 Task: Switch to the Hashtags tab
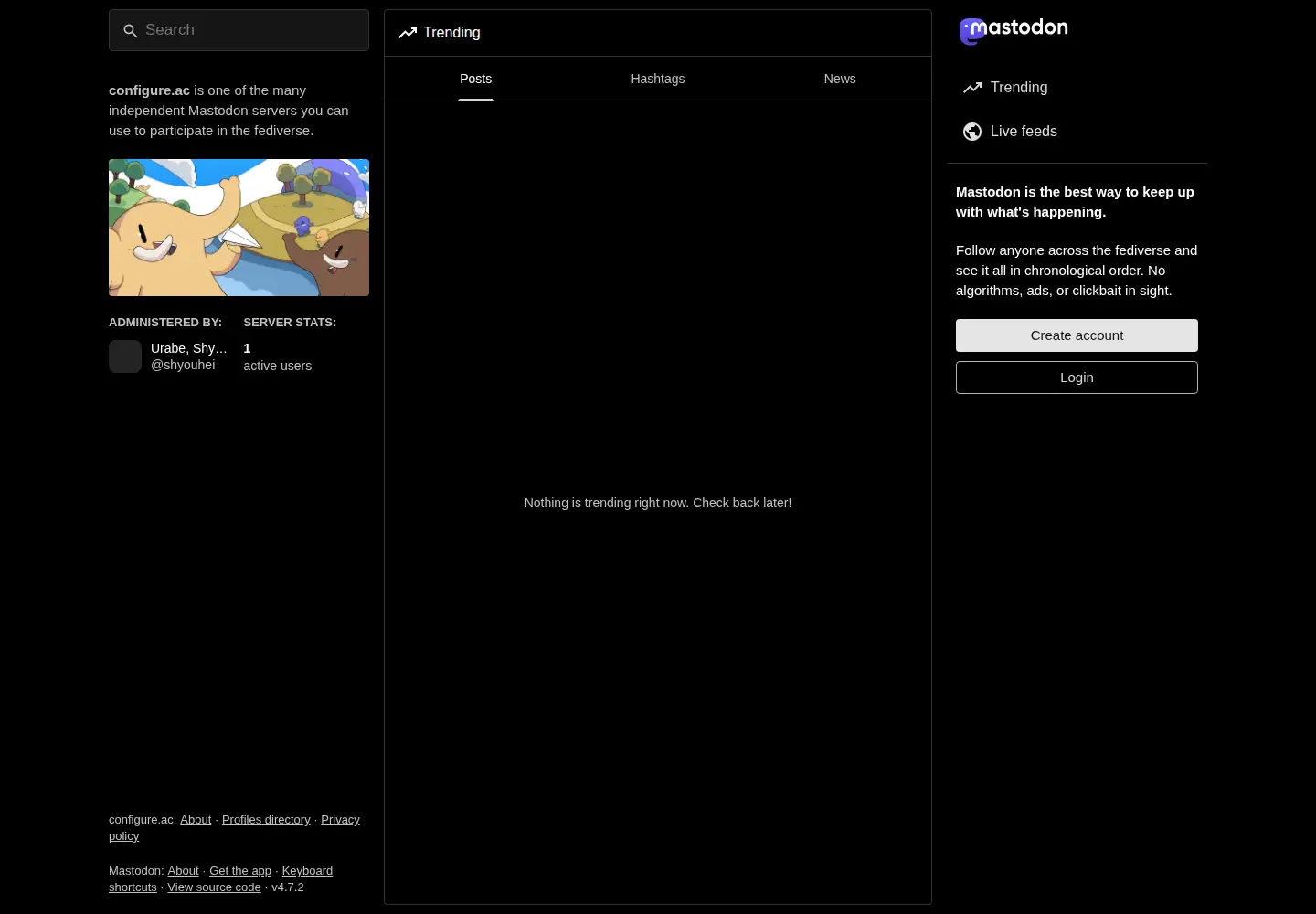(658, 79)
